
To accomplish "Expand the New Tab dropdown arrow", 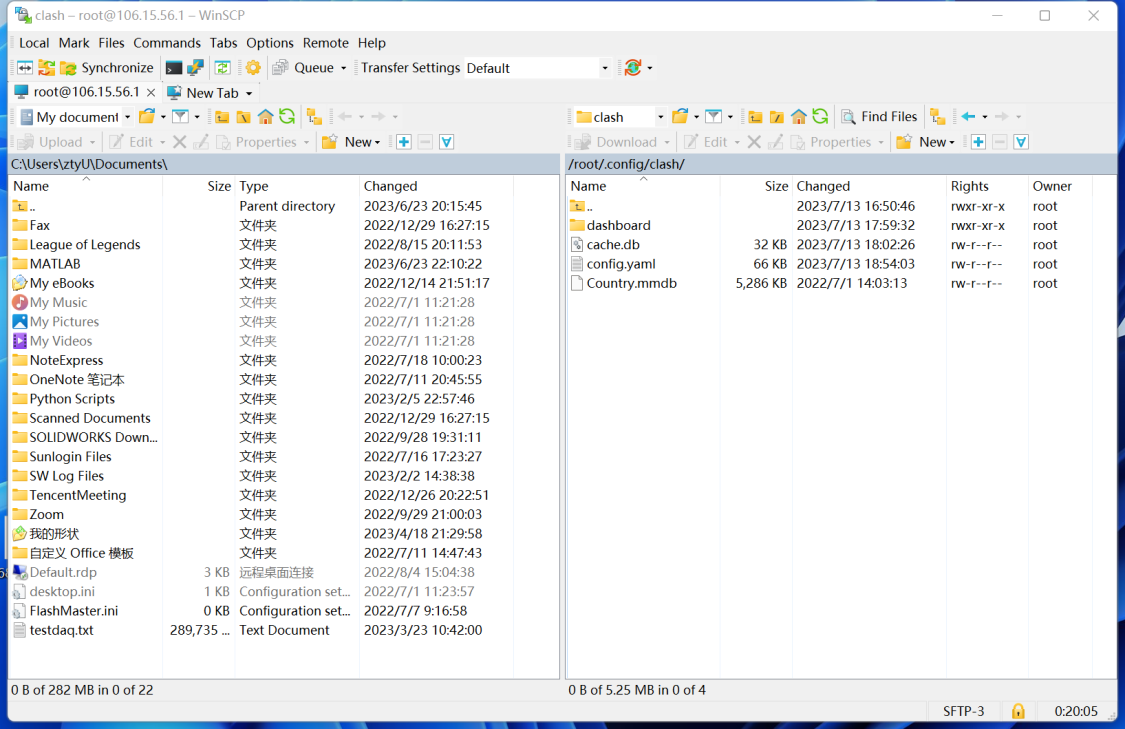I will pyautogui.click(x=249, y=93).
